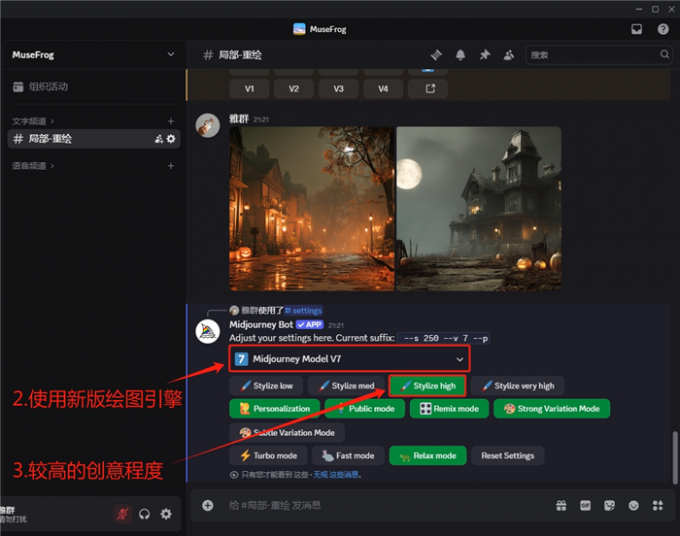This screenshot has height=536, width=680.
Task: Click V3 variation button
Action: [339, 88]
